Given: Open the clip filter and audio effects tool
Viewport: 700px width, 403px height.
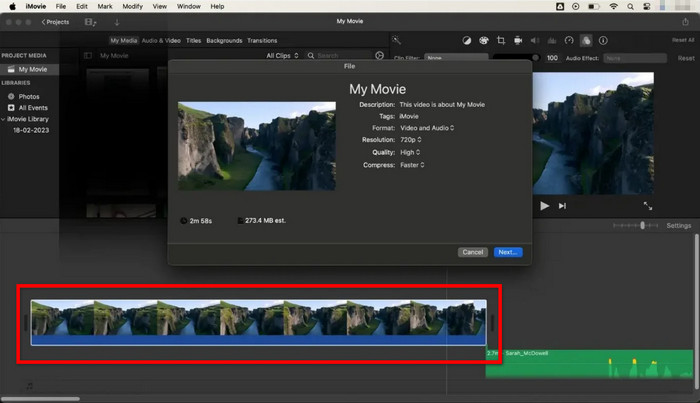Looking at the screenshot, I should pyautogui.click(x=586, y=41).
